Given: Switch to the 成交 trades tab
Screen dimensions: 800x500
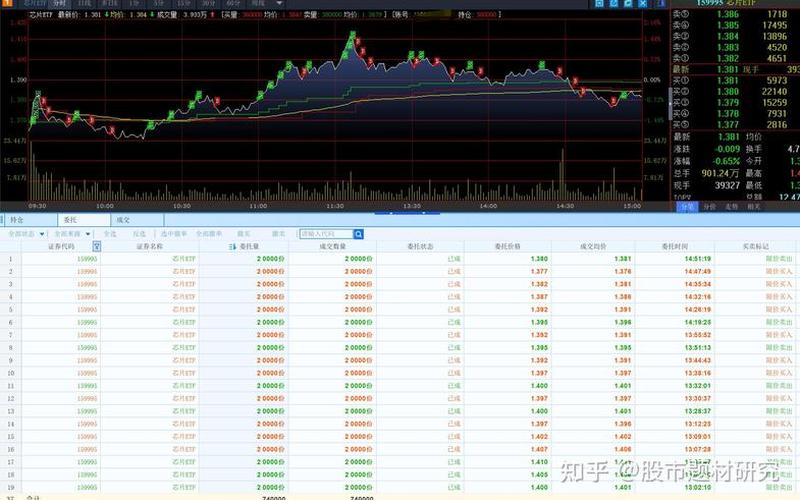Looking at the screenshot, I should coord(123,218).
